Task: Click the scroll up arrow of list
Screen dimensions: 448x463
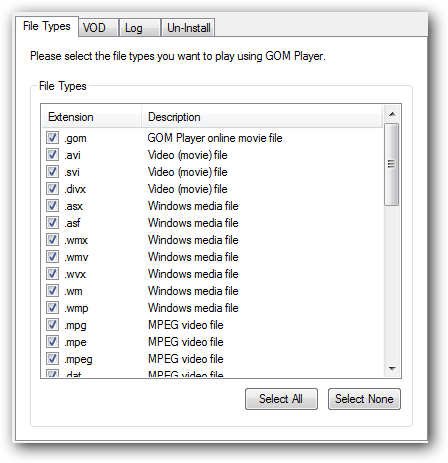Action: tap(392, 114)
